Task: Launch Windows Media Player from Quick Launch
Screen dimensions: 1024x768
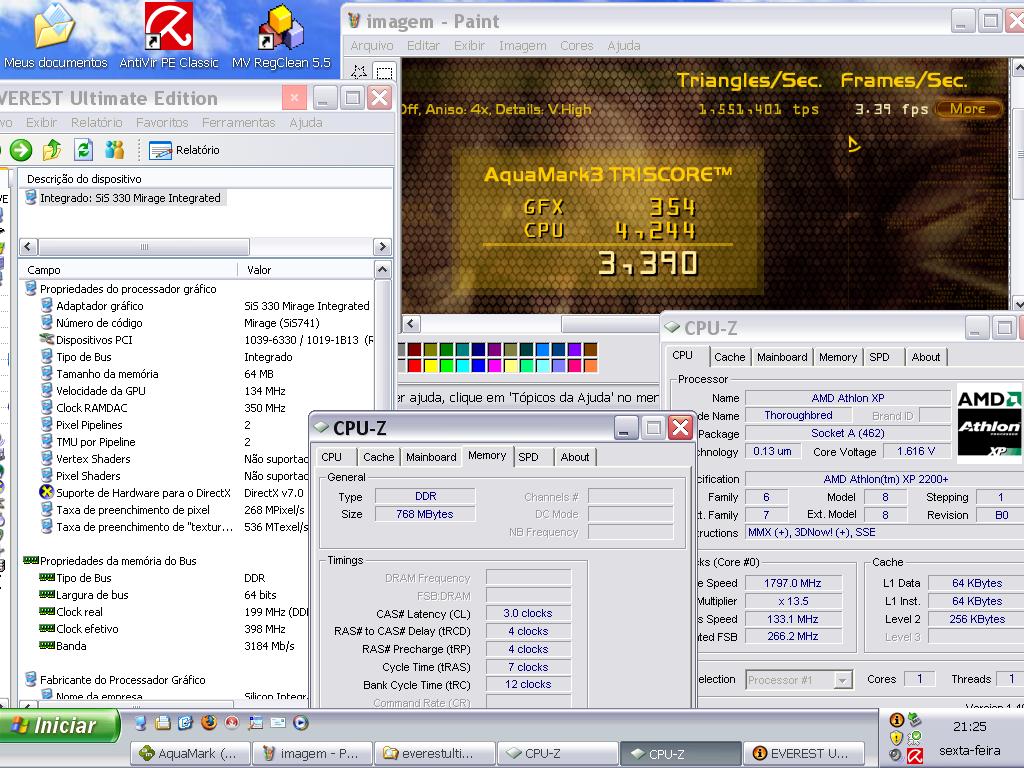Action: 300,722
